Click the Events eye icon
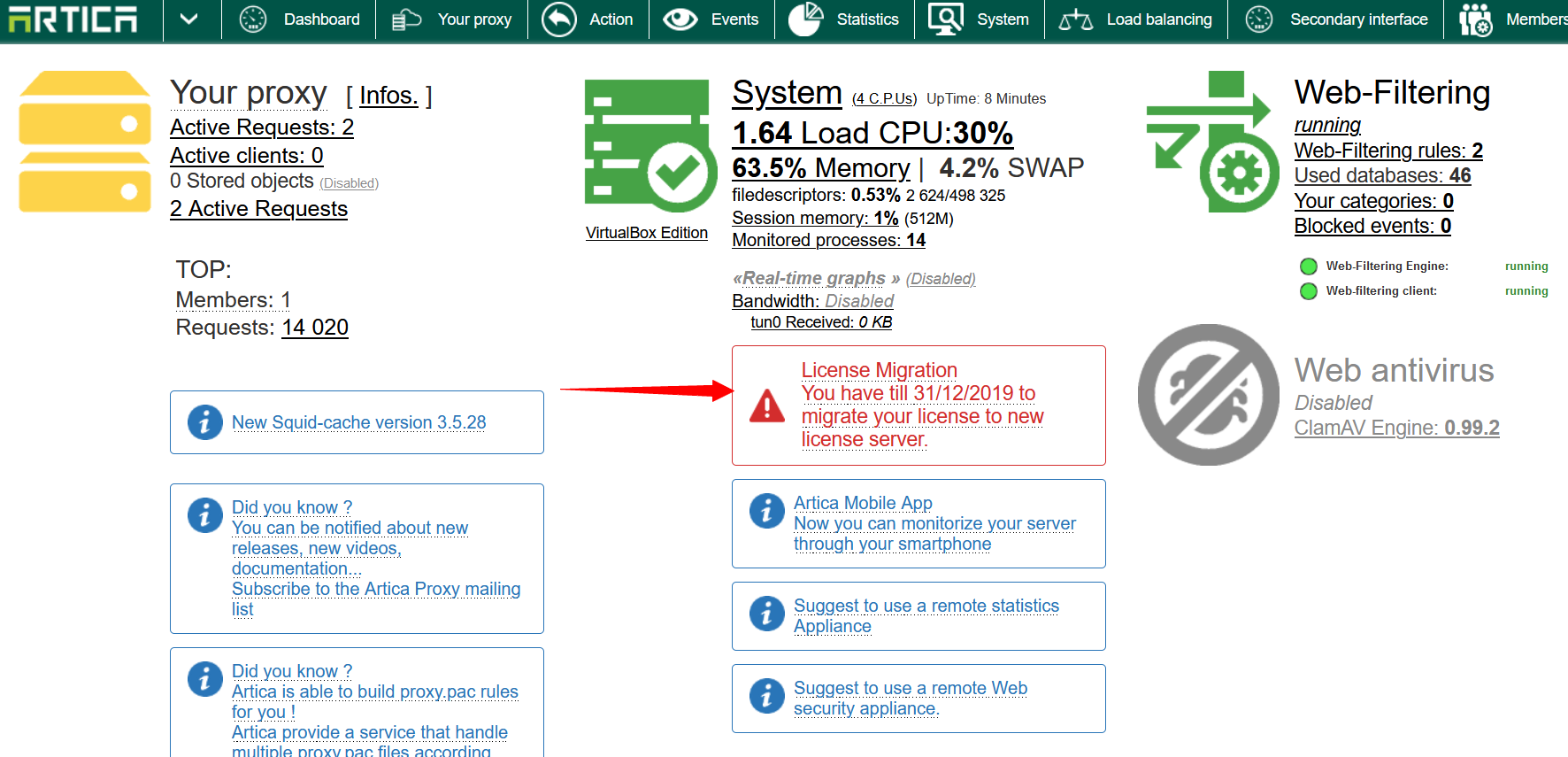1568x757 pixels. point(680,19)
